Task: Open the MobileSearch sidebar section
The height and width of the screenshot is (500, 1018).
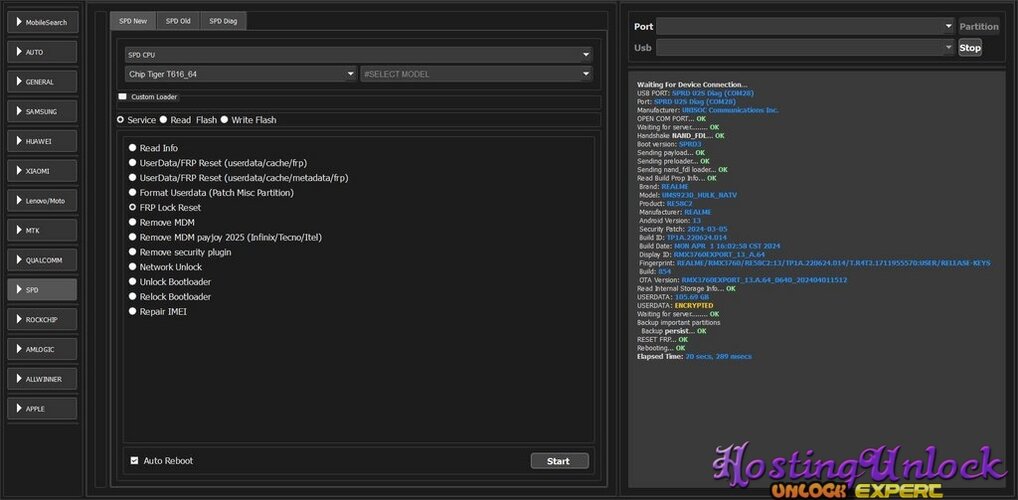Action: click(x=42, y=22)
